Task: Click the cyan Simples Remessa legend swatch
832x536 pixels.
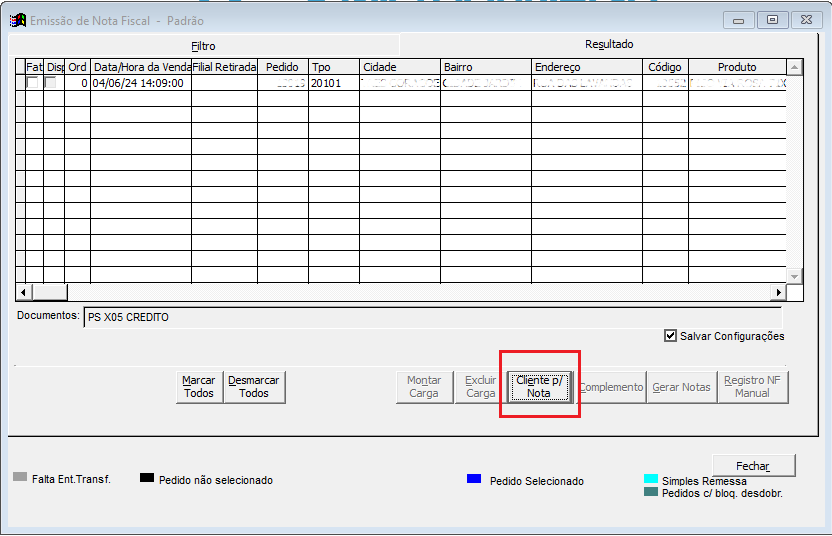Action: (x=651, y=480)
